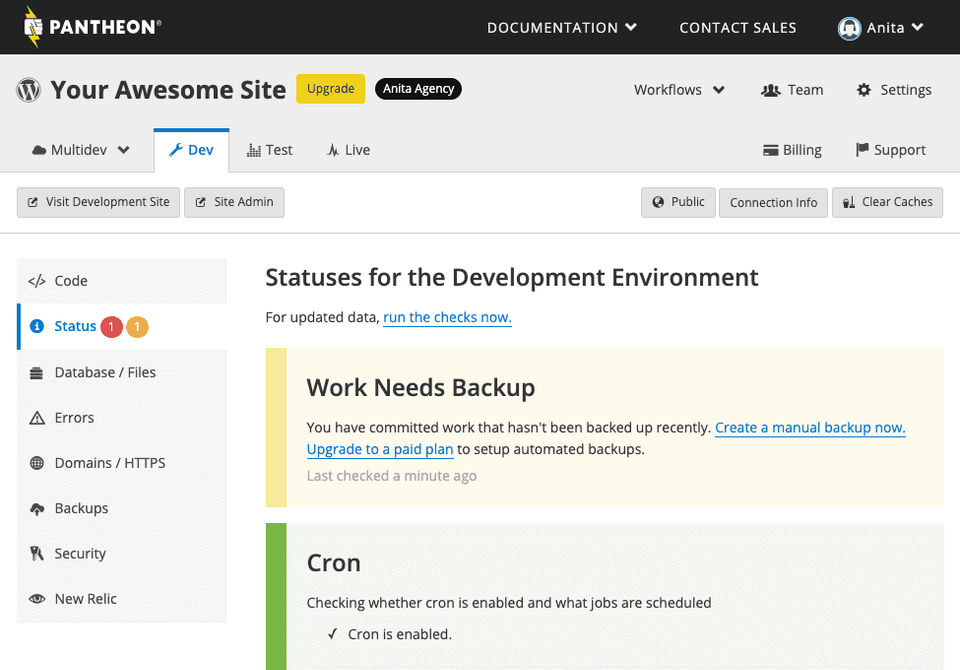
Task: Select Status in the sidebar menu
Action: point(122,326)
